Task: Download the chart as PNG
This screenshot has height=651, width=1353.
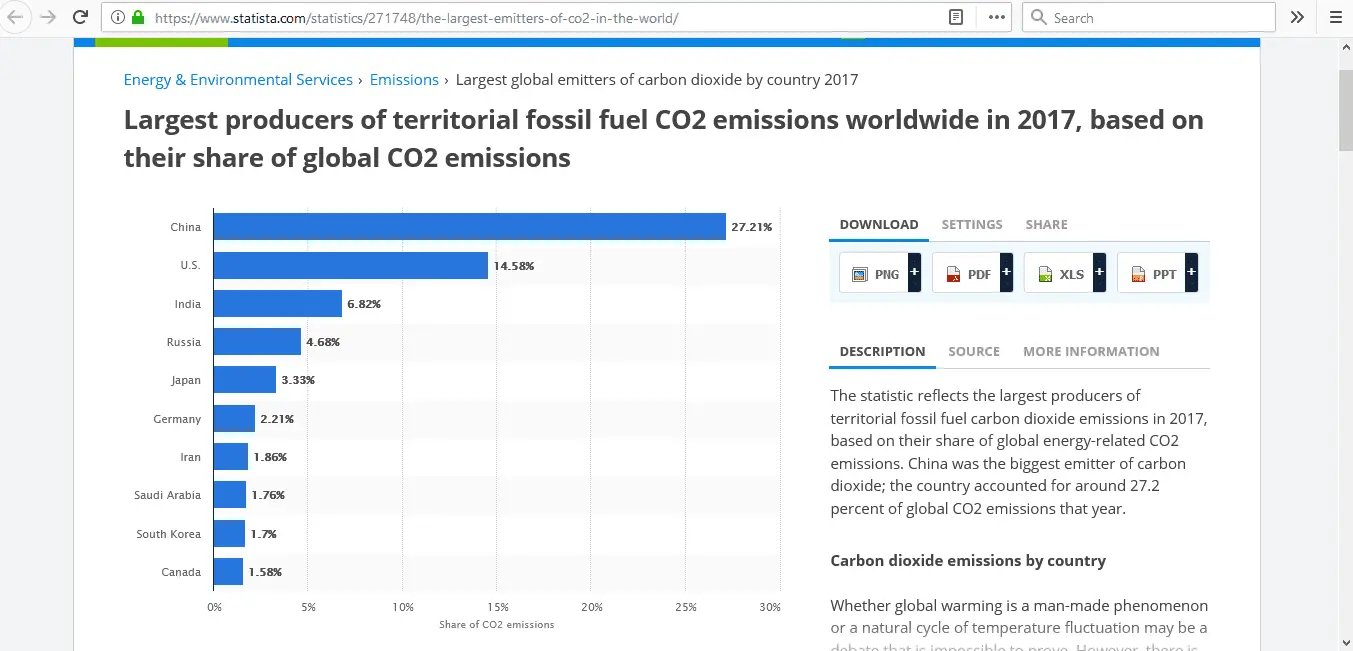Action: pos(876,273)
